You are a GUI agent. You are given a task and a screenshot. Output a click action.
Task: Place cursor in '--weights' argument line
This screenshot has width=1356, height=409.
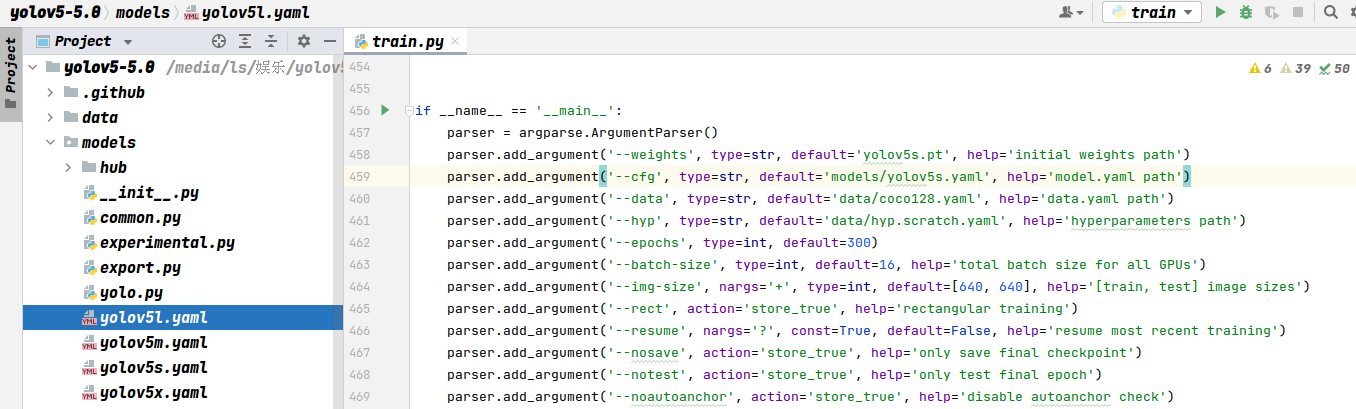[x=818, y=154]
